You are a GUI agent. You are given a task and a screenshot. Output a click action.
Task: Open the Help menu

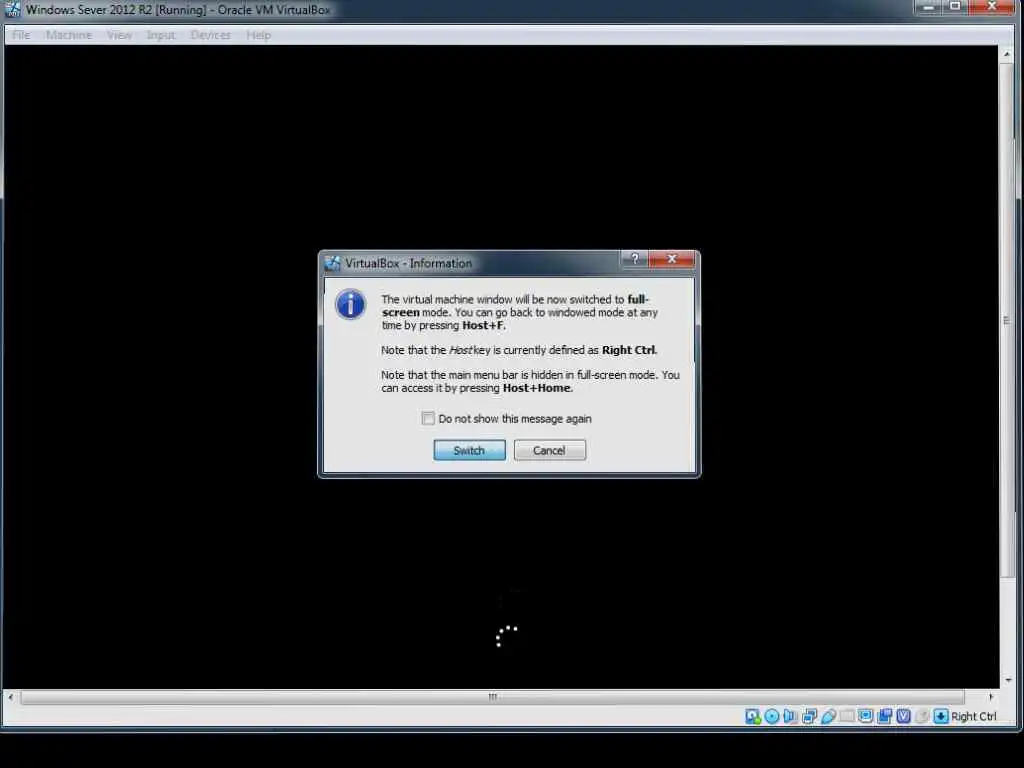point(259,35)
